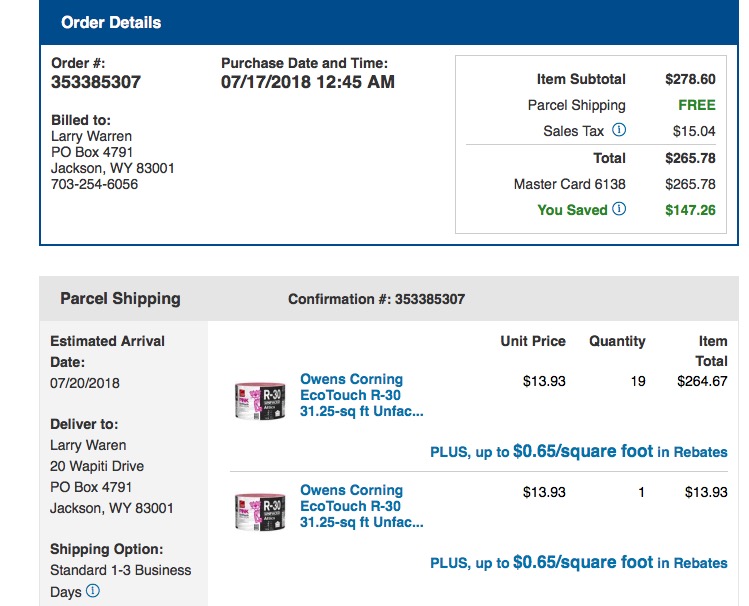The height and width of the screenshot is (606, 749).
Task: Open first Owens Corning EcoTouch R-30 link
Action: (x=362, y=395)
